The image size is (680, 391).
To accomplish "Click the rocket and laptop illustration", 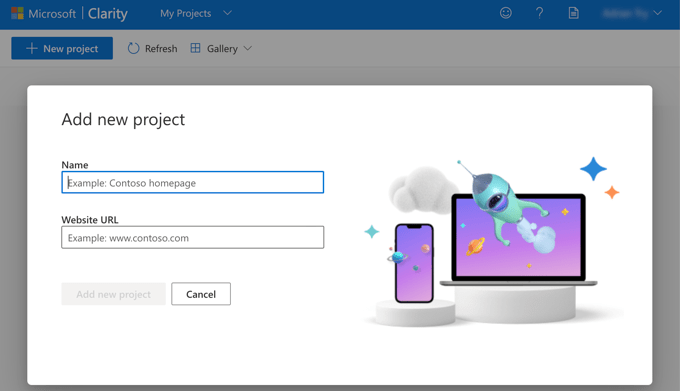I will pos(493,241).
